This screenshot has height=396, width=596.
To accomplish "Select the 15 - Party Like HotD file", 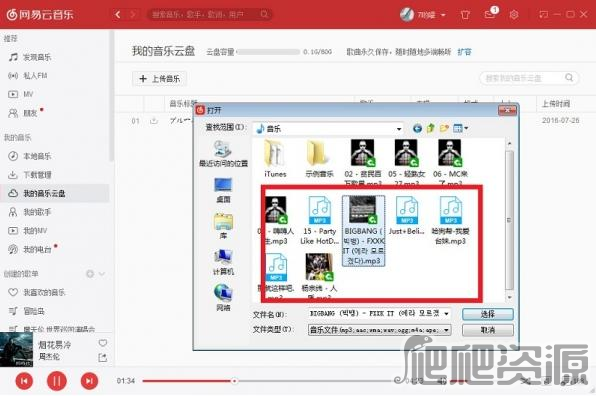I will (319, 220).
